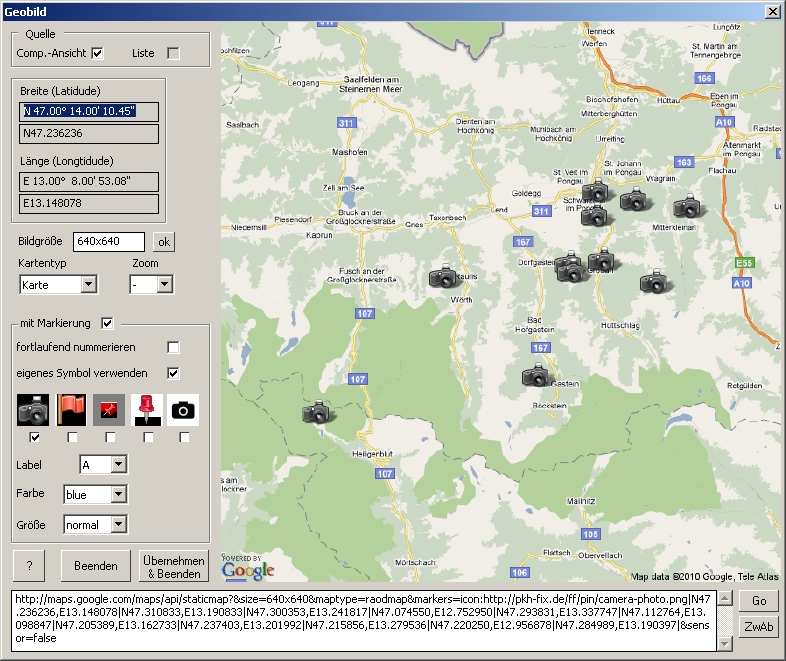Click the Google logo on the map
This screenshot has width=786, height=661.
[x=248, y=570]
